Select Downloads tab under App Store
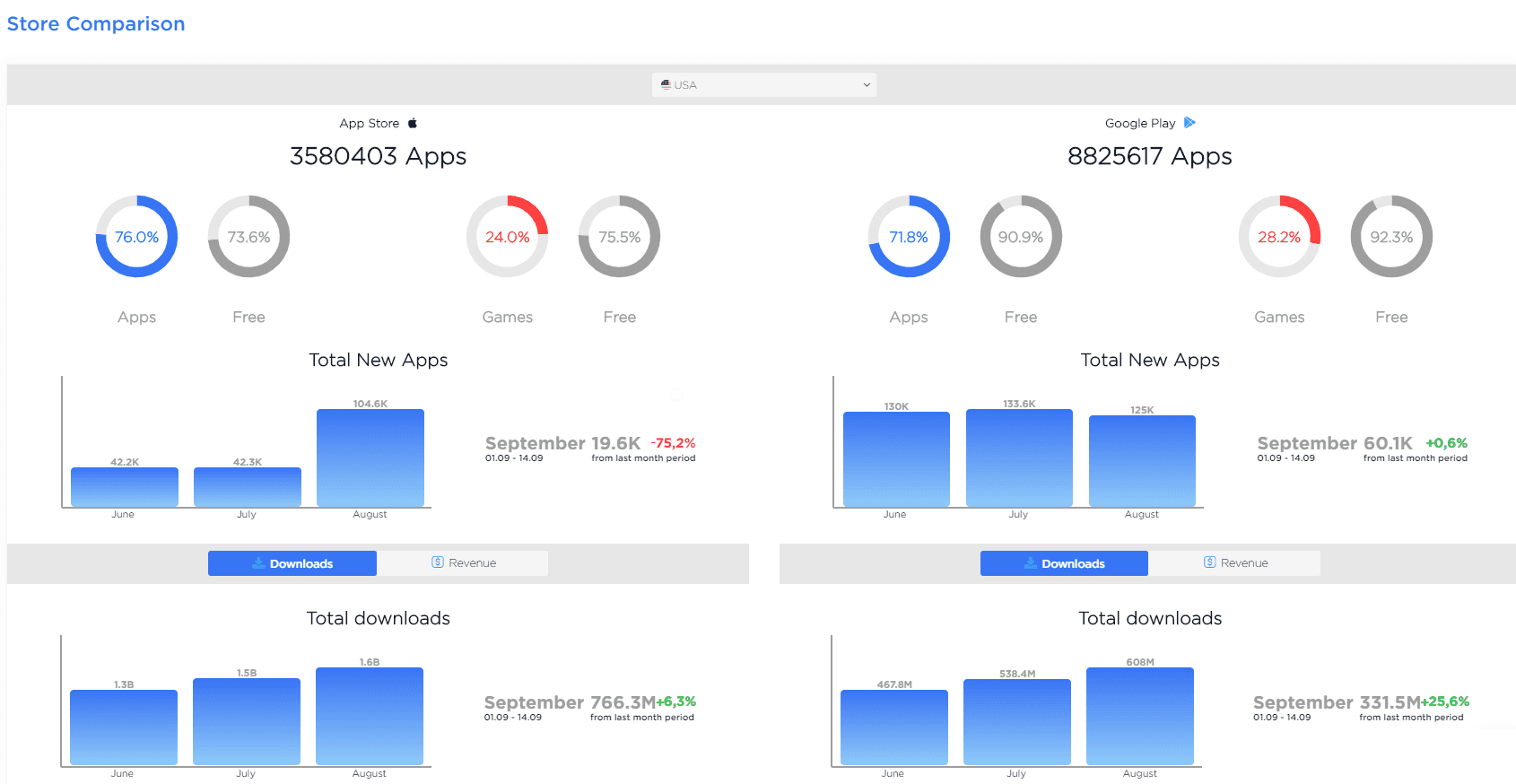The image size is (1516, 784). [292, 563]
